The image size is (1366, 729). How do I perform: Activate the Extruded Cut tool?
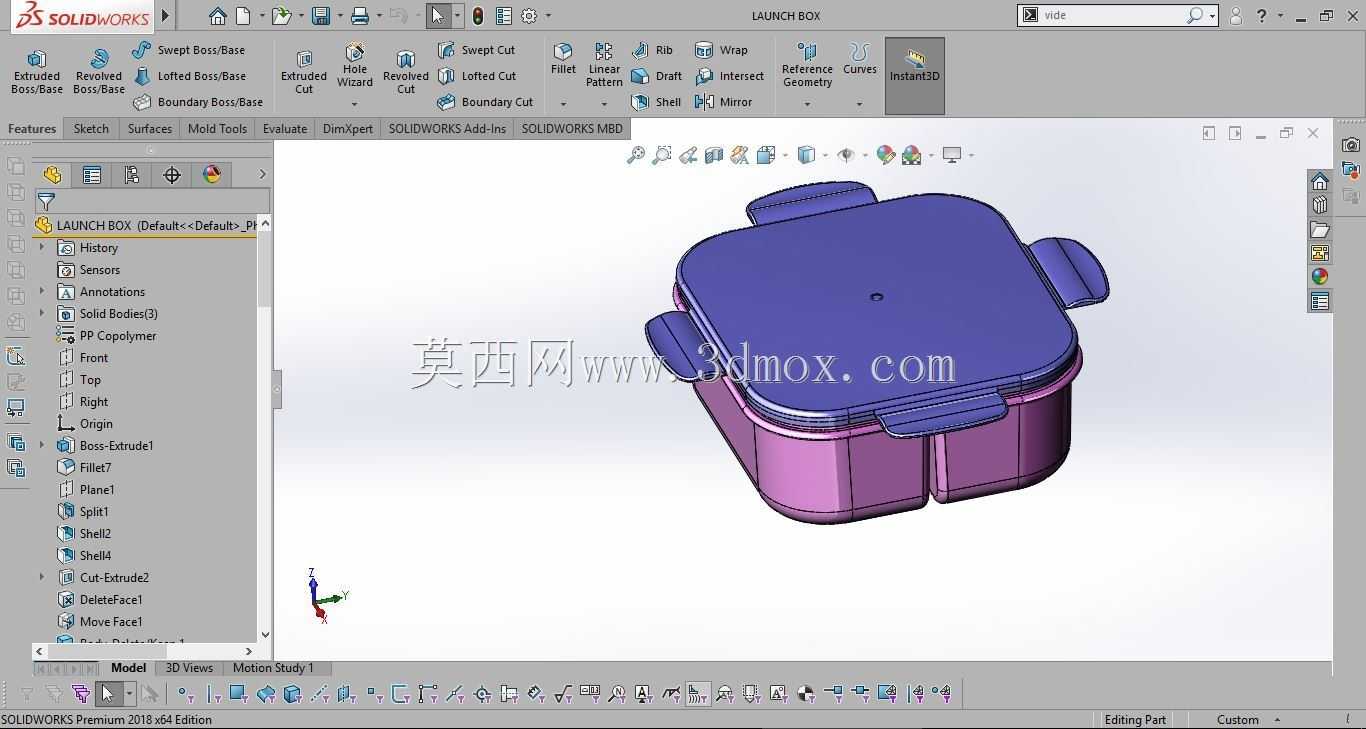coord(304,72)
